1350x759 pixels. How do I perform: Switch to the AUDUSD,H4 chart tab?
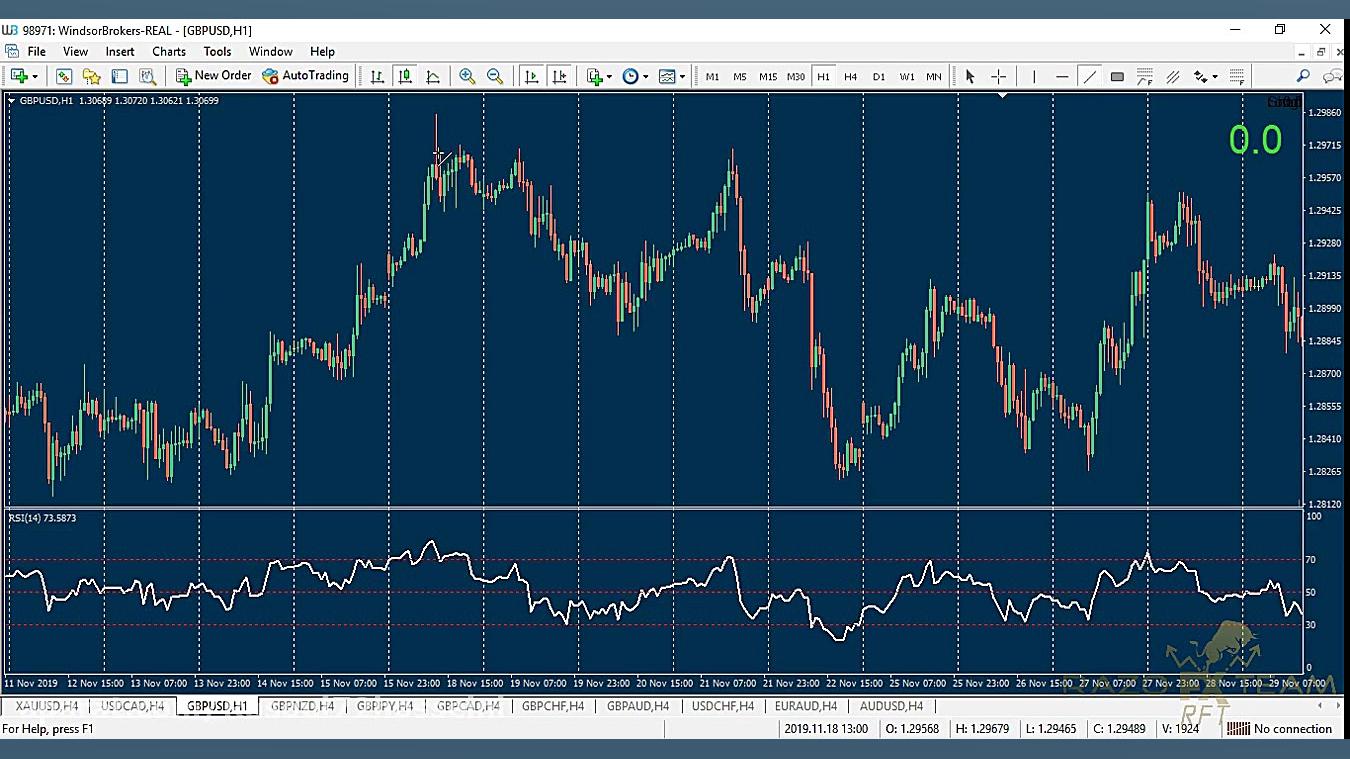coord(891,706)
